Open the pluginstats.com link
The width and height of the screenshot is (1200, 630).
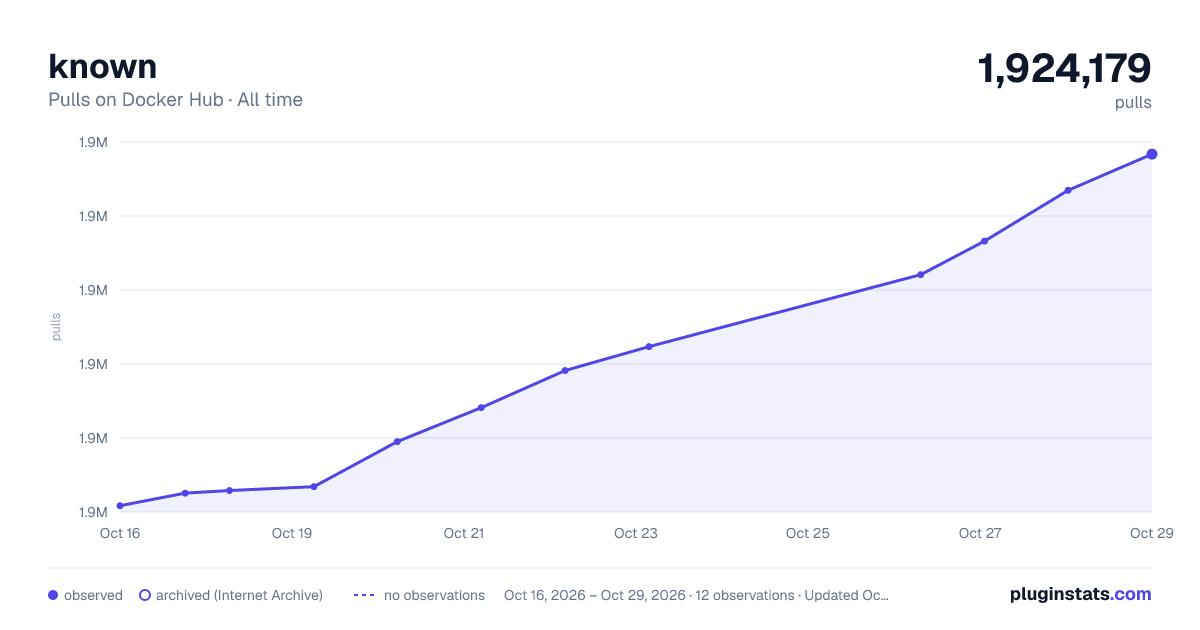click(x=1080, y=594)
